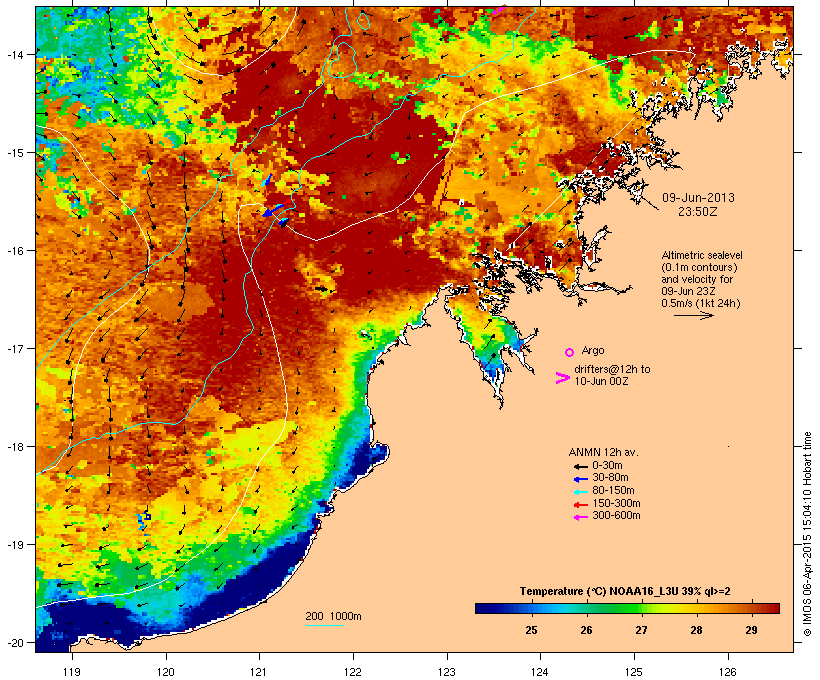The height and width of the screenshot is (680, 820).
Task: Click colorbar label 27
Action: [x=641, y=630]
